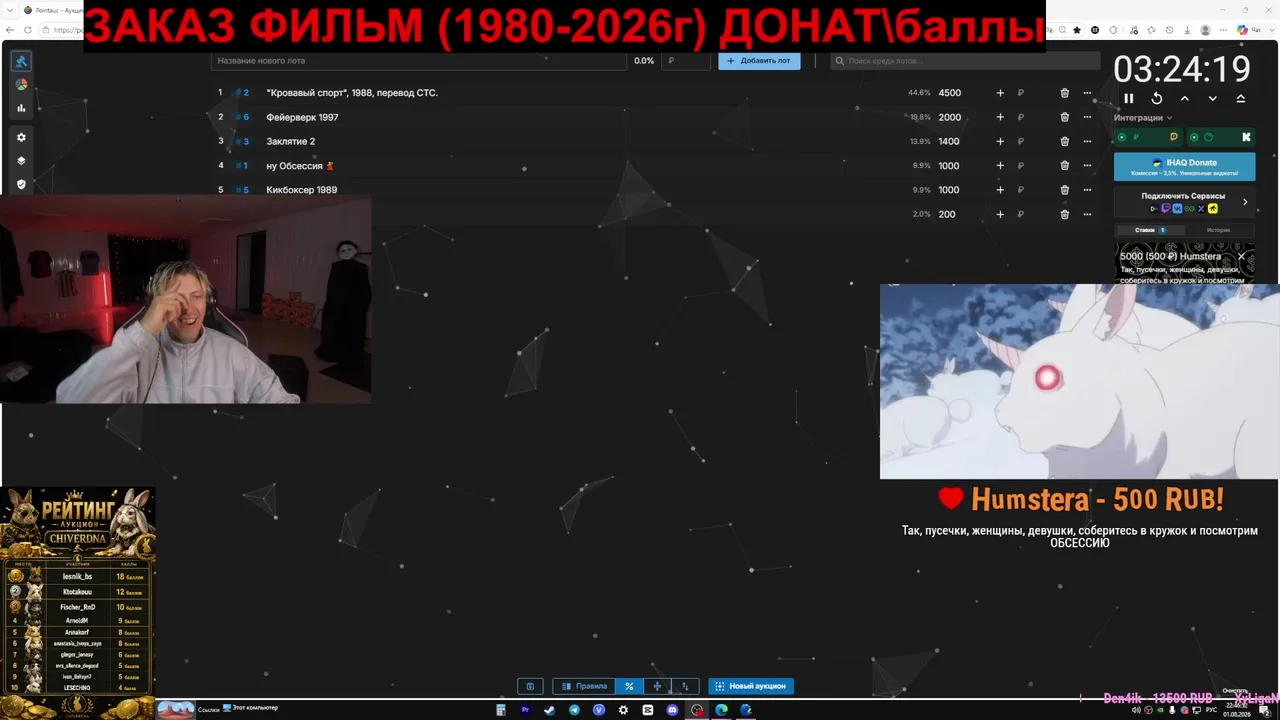
Task: Click the move arrows button in bottom toolbar
Action: [x=657, y=686]
